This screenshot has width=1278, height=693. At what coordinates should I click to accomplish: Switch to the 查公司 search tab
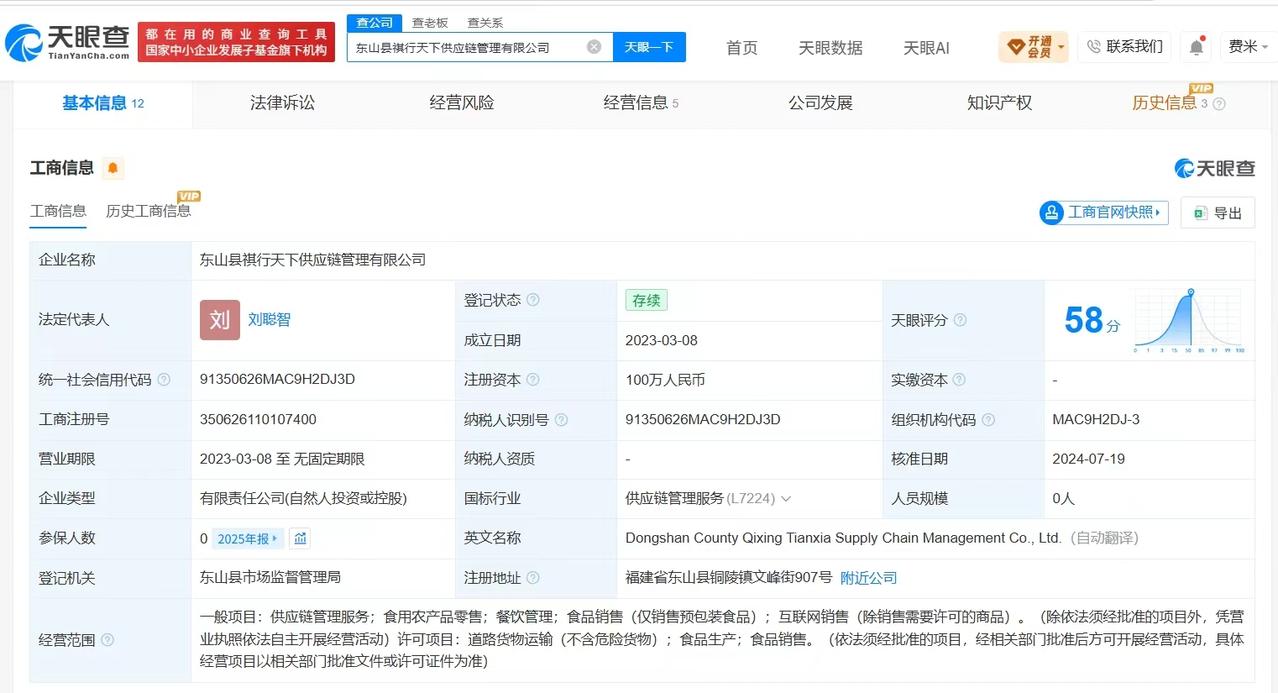[x=375, y=22]
